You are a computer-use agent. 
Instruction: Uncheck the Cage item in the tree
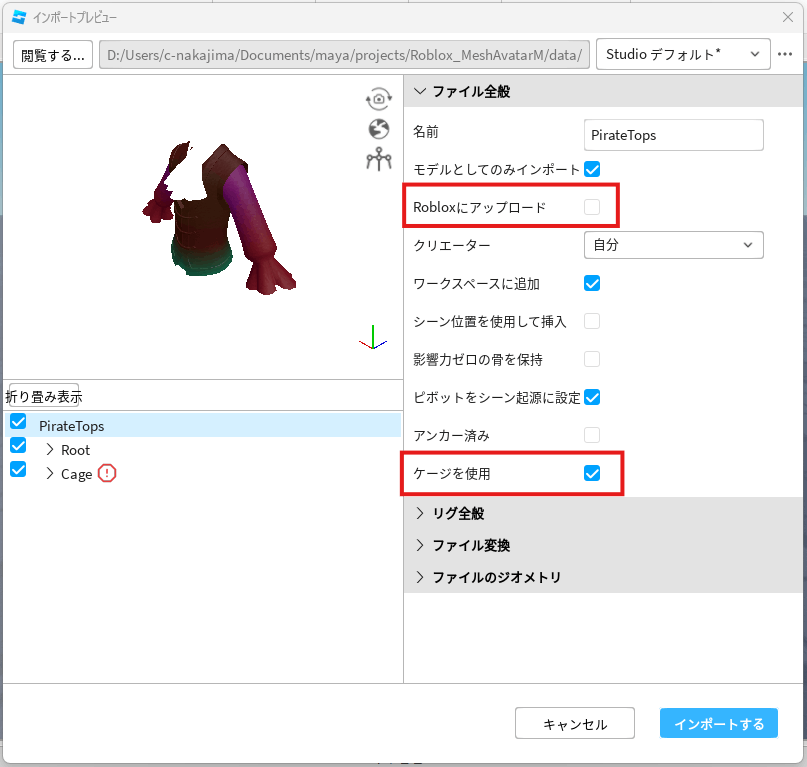pyautogui.click(x=18, y=469)
